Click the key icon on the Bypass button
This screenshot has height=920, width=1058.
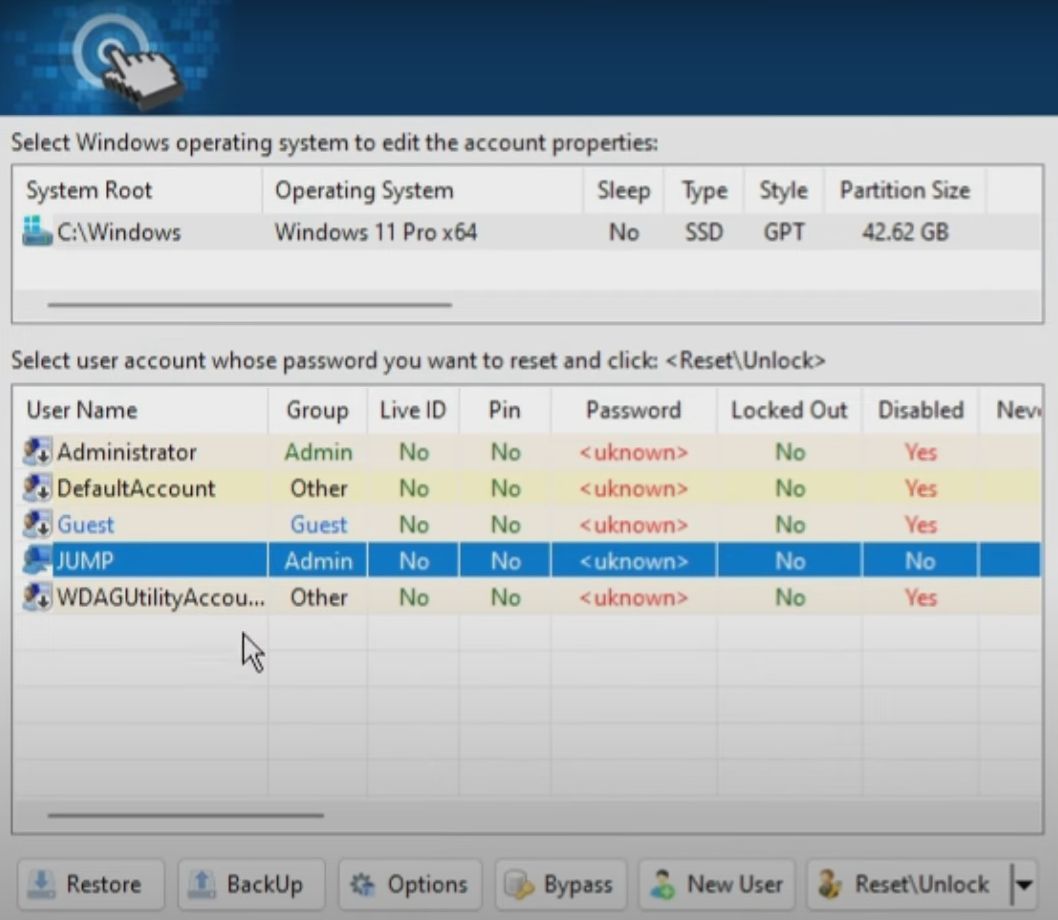pyautogui.click(x=518, y=884)
